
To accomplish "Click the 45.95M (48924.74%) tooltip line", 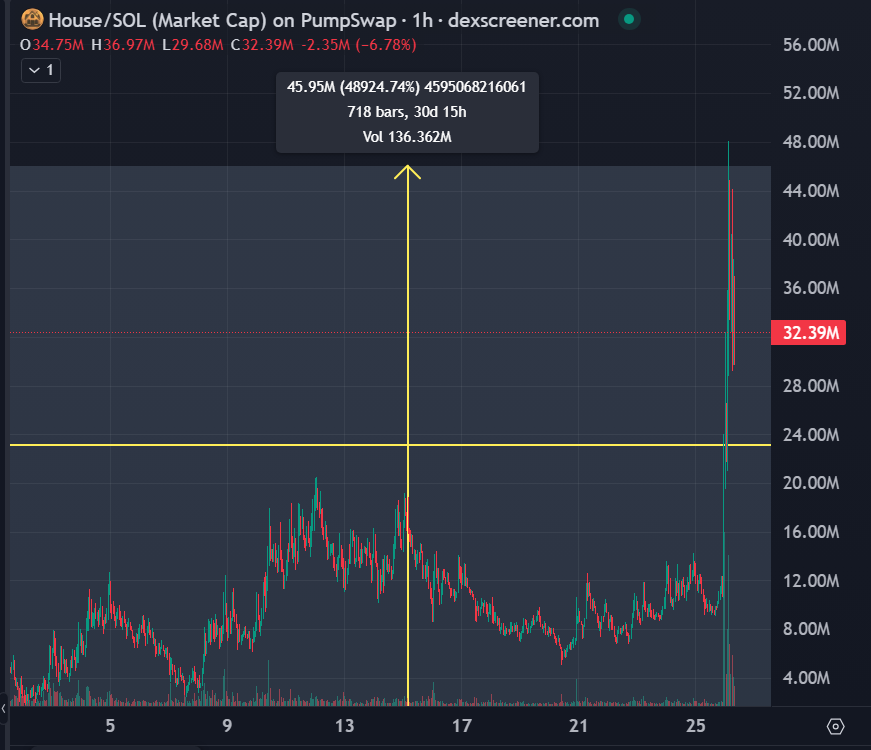I will coord(407,87).
